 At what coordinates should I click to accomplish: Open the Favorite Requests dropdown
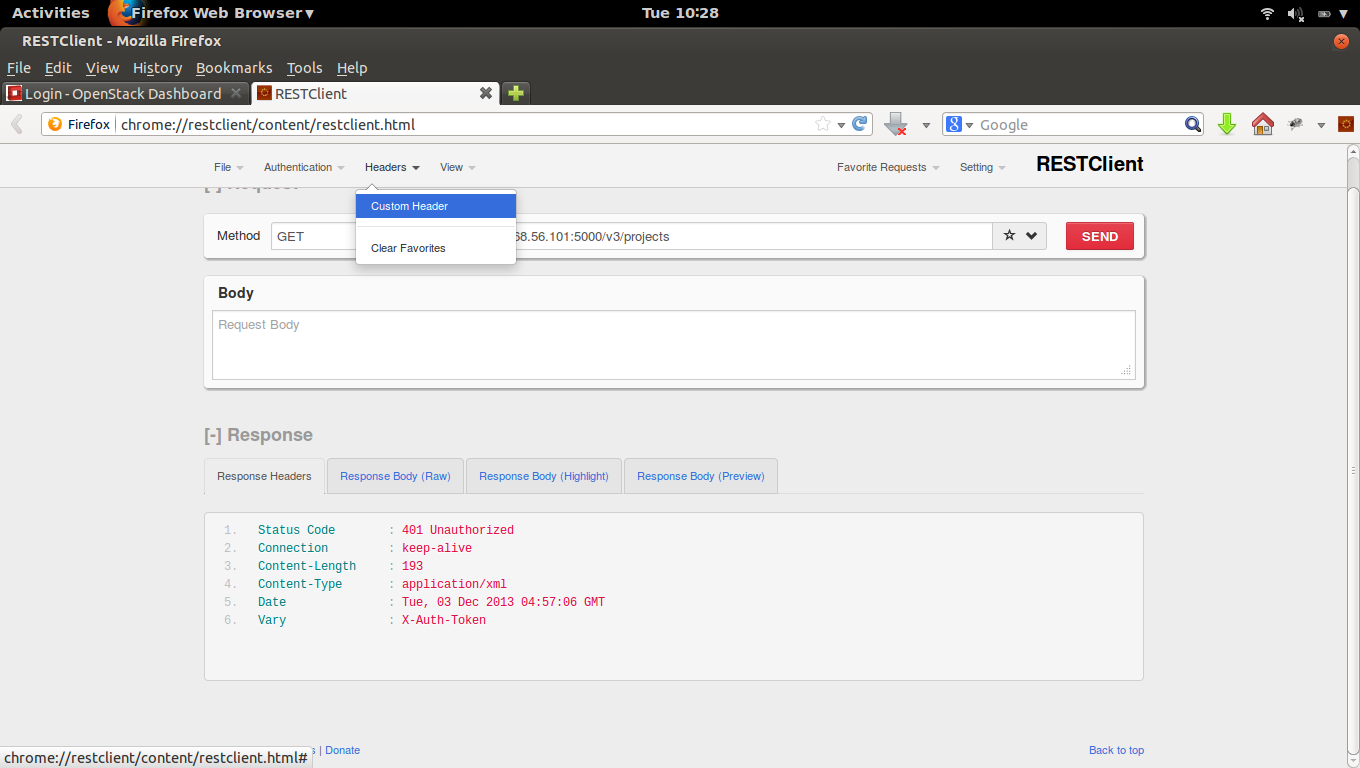click(888, 167)
